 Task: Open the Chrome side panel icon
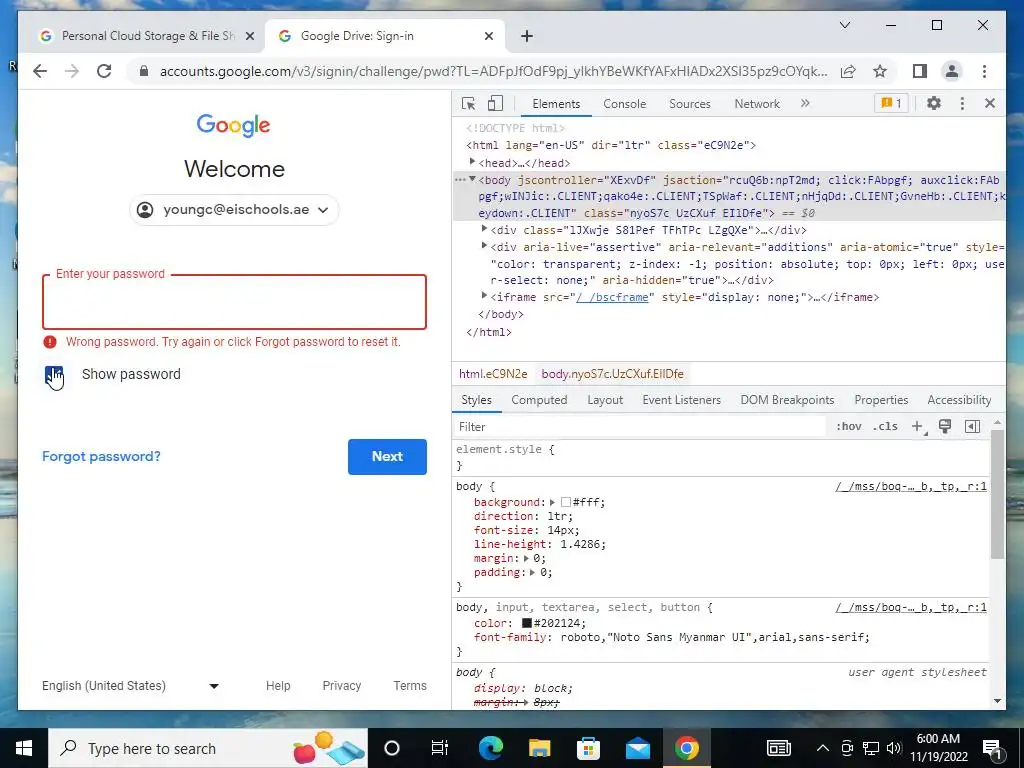tap(920, 71)
